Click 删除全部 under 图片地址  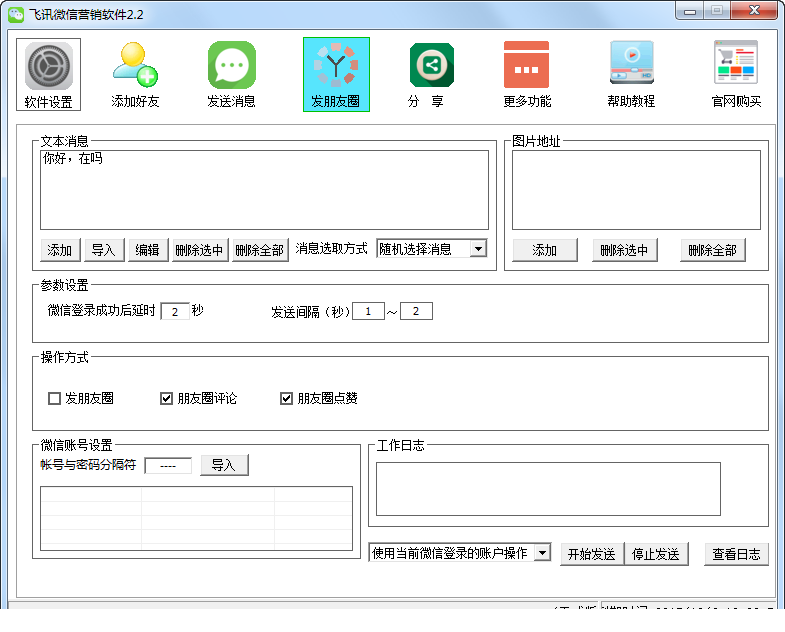tap(713, 250)
